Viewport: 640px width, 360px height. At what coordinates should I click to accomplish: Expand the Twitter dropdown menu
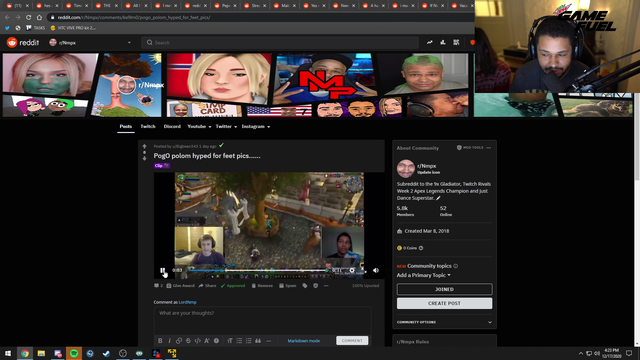click(226, 127)
